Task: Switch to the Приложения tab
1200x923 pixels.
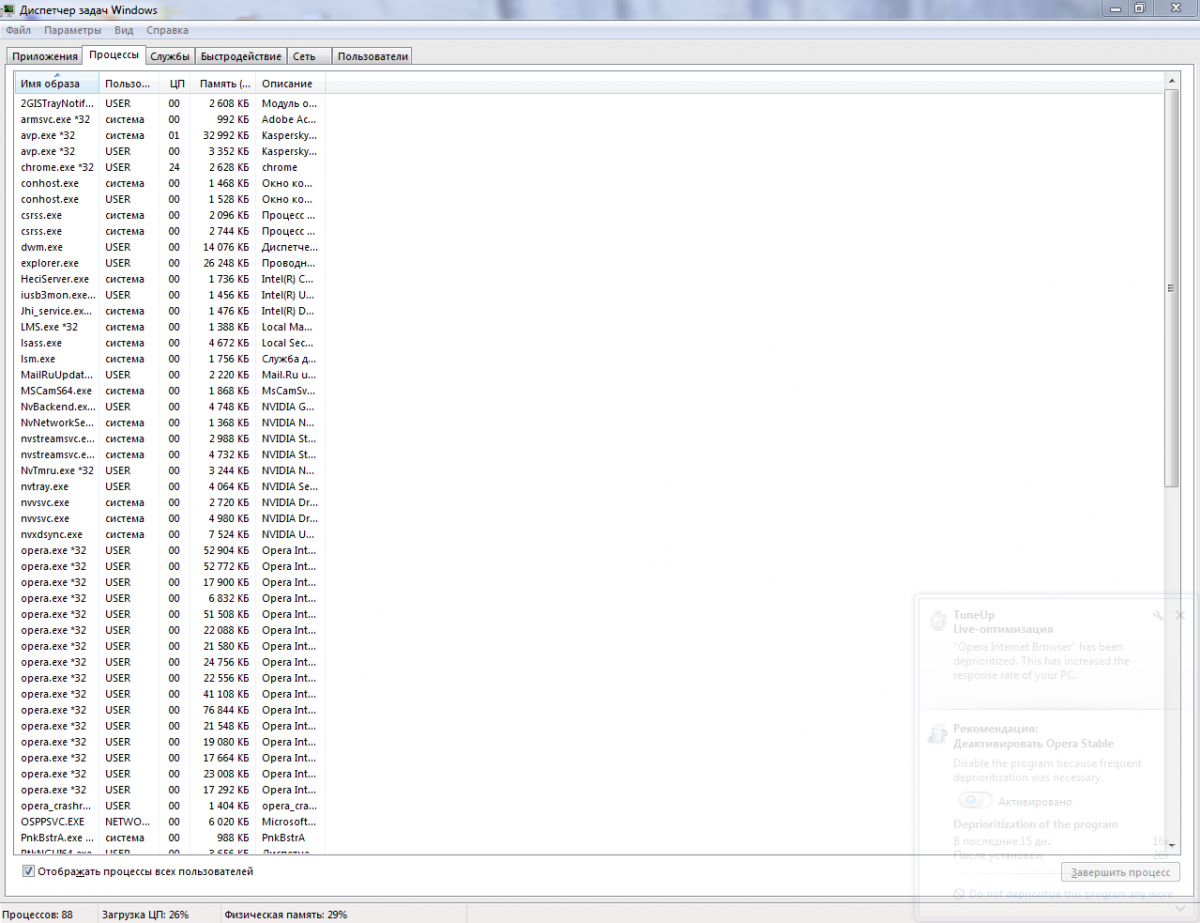Action: coord(45,57)
